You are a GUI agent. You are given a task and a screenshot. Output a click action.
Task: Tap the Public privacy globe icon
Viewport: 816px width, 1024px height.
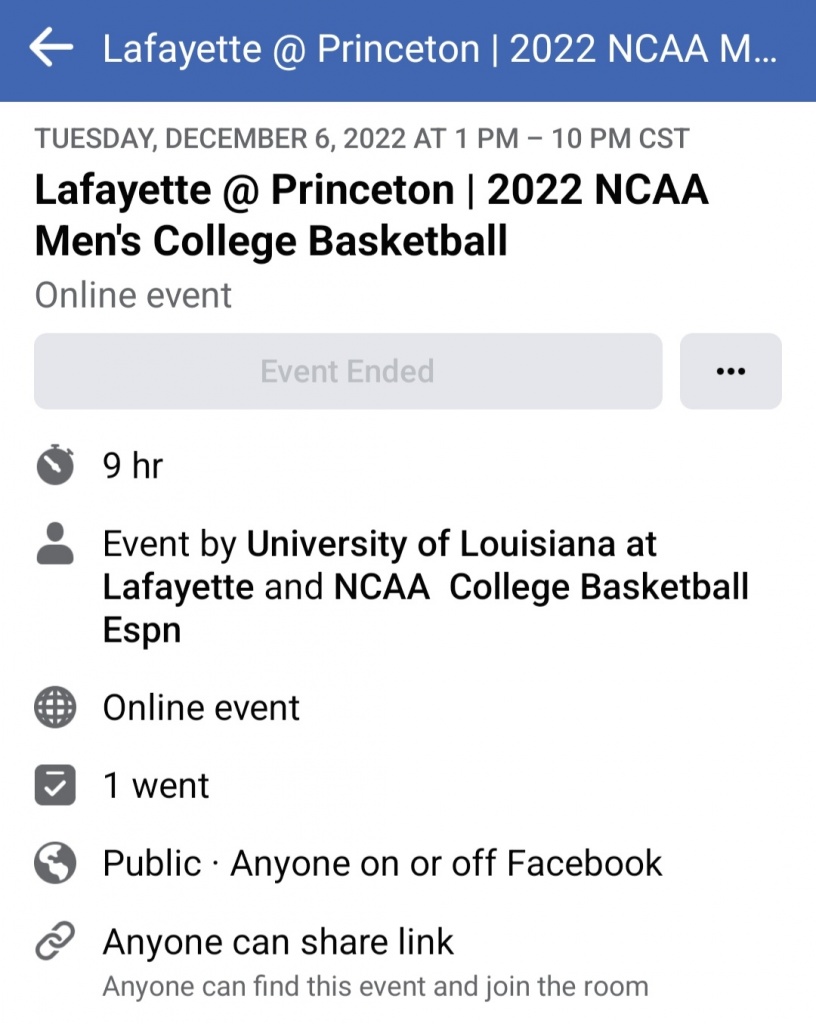[x=55, y=863]
